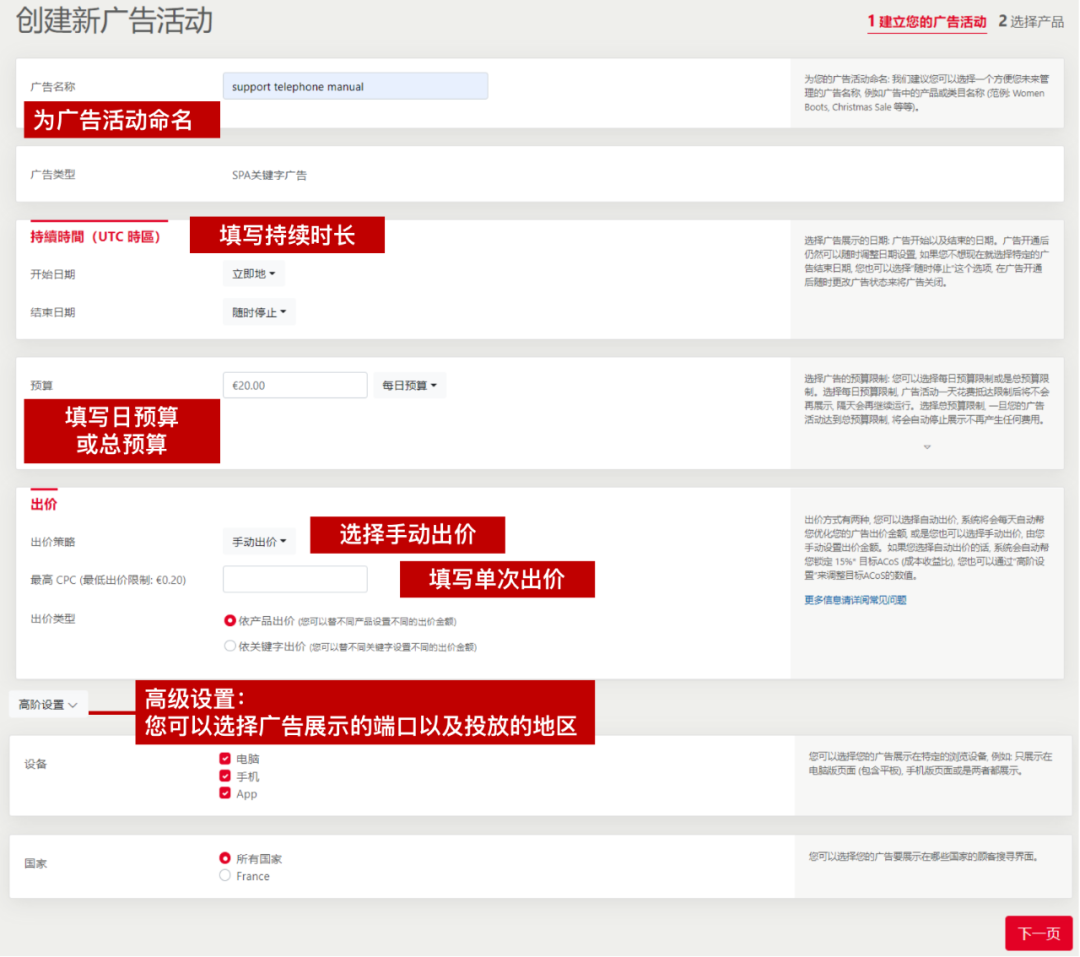Image resolution: width=1080 pixels, height=957 pixels.
Task: Click the campaign name input field
Action: 355,86
